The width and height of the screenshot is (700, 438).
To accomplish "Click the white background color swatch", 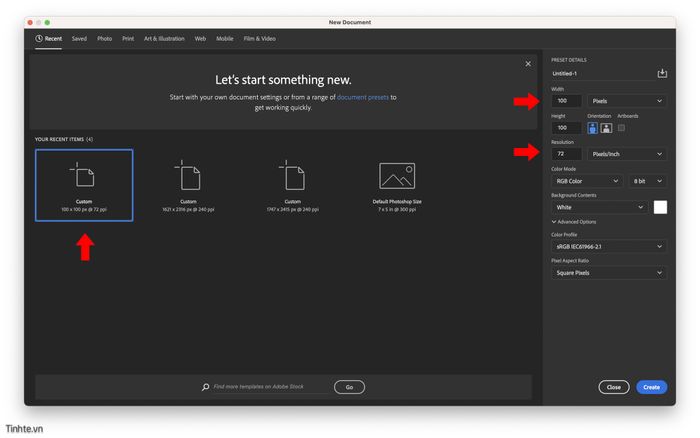I will tap(660, 207).
